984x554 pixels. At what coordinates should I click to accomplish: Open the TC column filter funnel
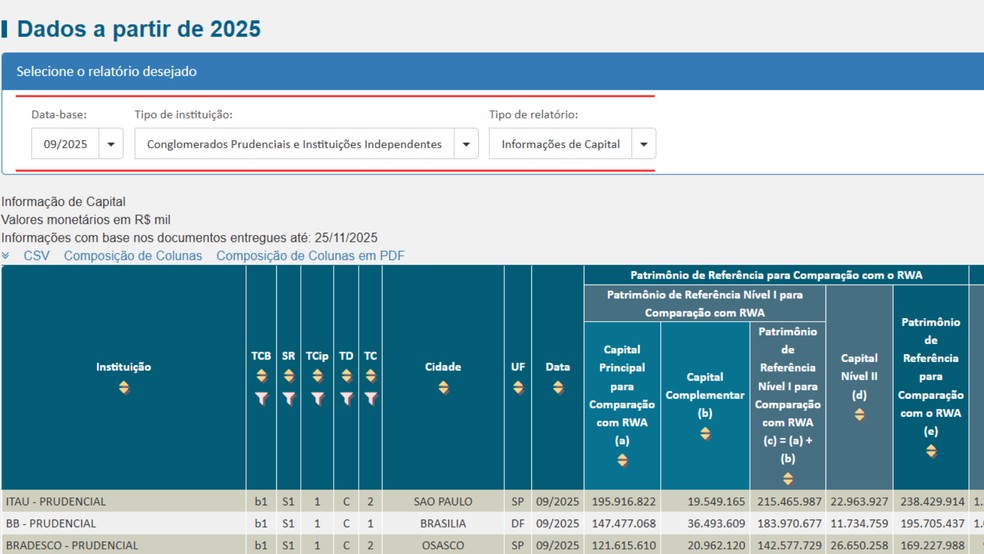pos(370,398)
